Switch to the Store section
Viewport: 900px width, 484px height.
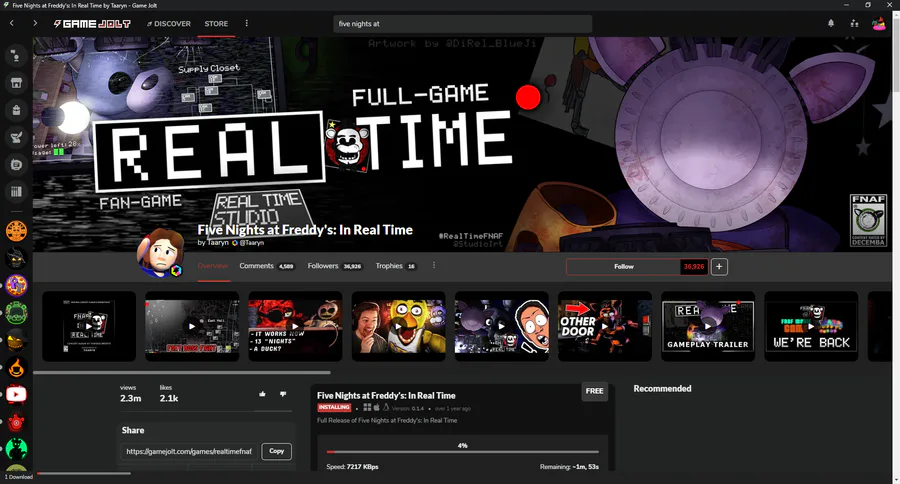tap(216, 24)
